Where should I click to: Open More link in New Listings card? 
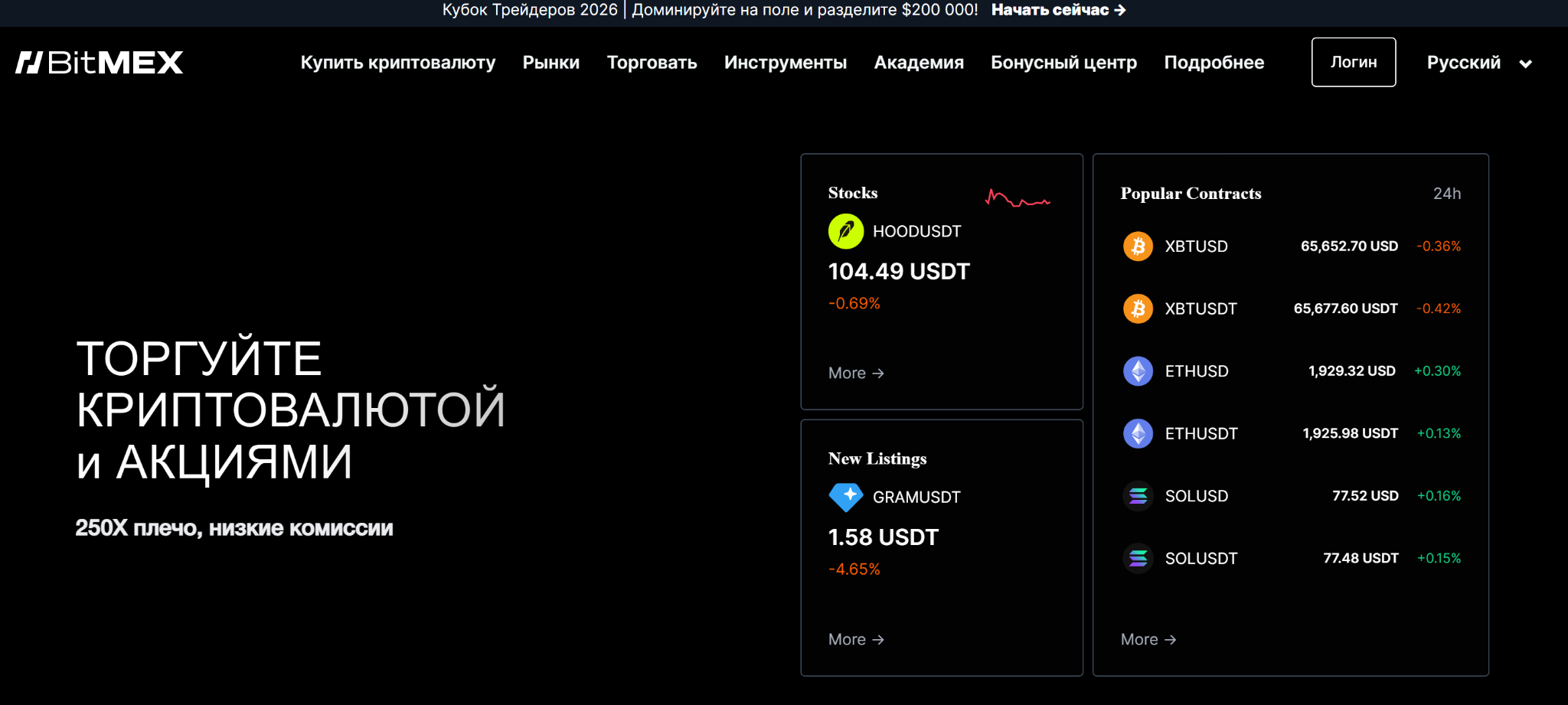856,639
